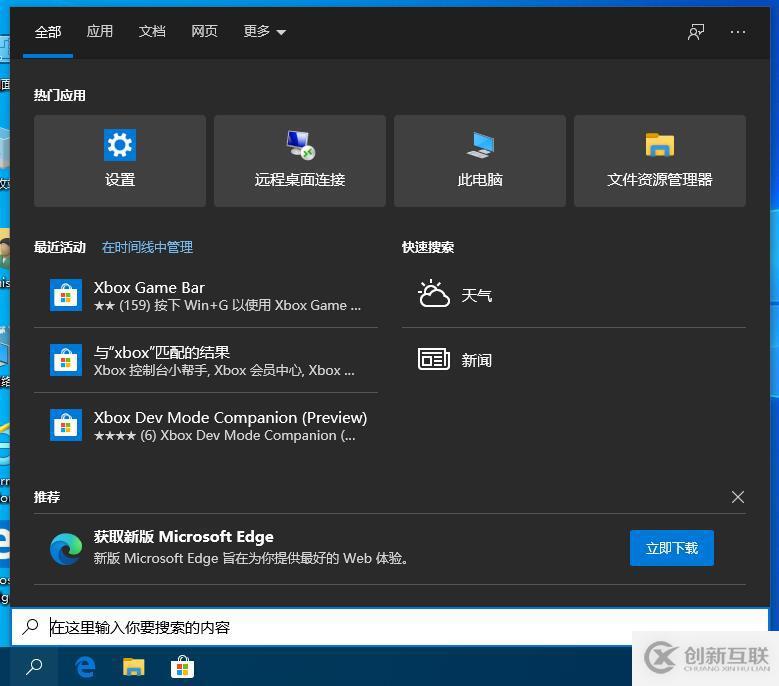Viewport: 779px width, 686px height.
Task: Click the 立即下载 button
Action: coord(672,548)
